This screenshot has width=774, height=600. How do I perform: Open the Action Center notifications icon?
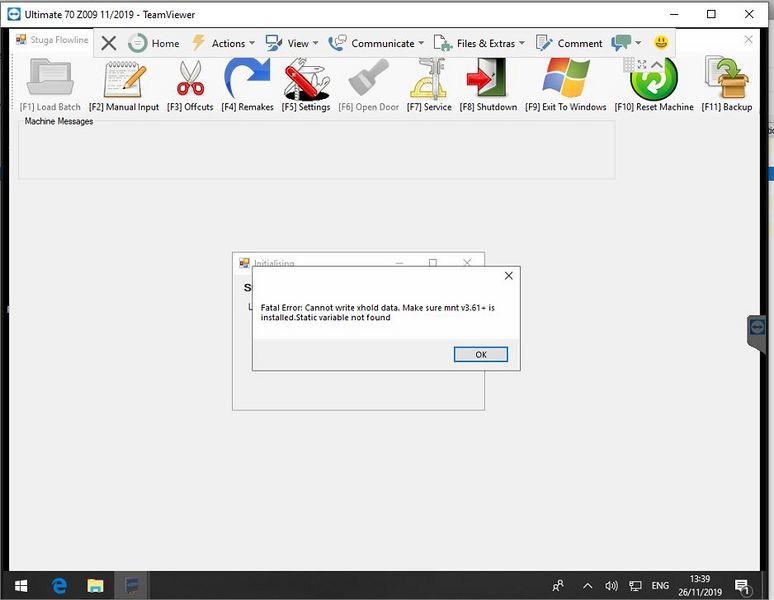pos(742,586)
